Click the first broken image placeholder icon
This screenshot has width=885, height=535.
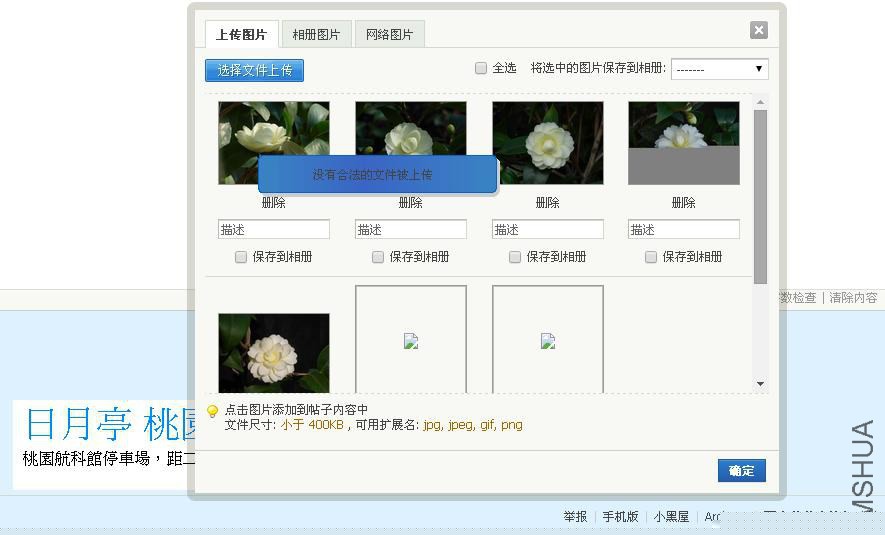click(411, 341)
